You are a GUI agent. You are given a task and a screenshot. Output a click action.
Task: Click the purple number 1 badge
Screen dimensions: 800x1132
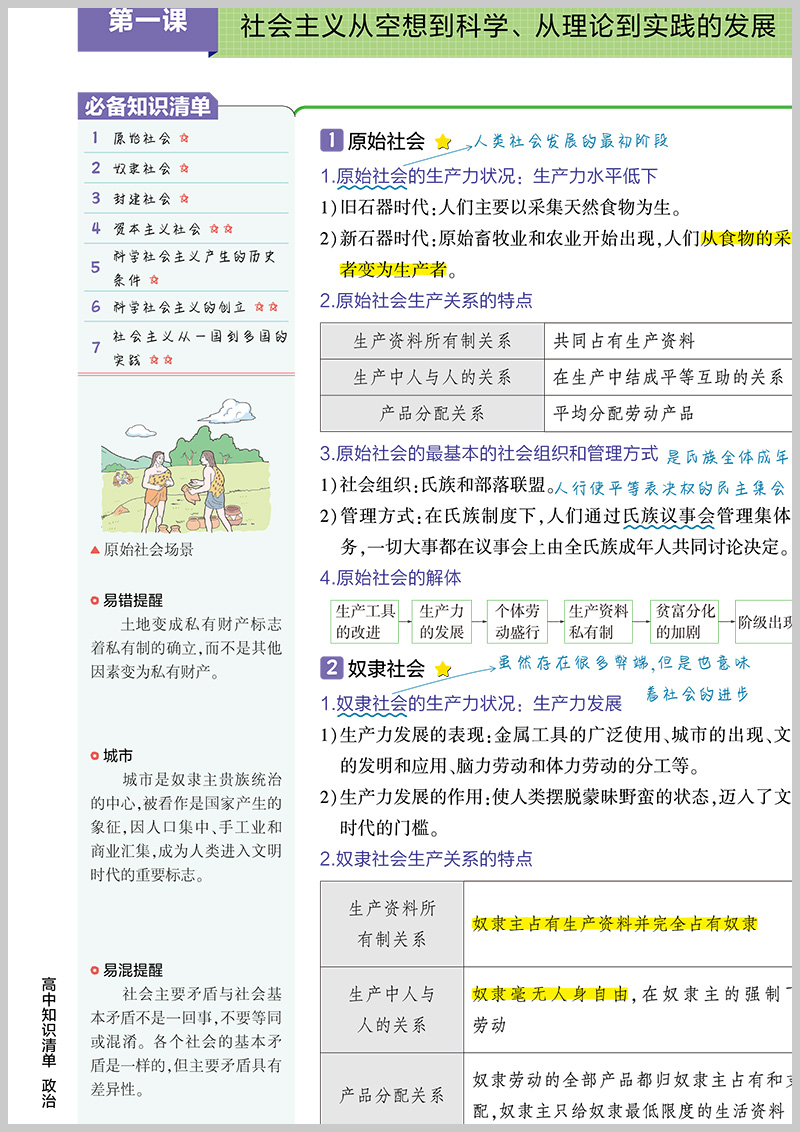[x=331, y=141]
